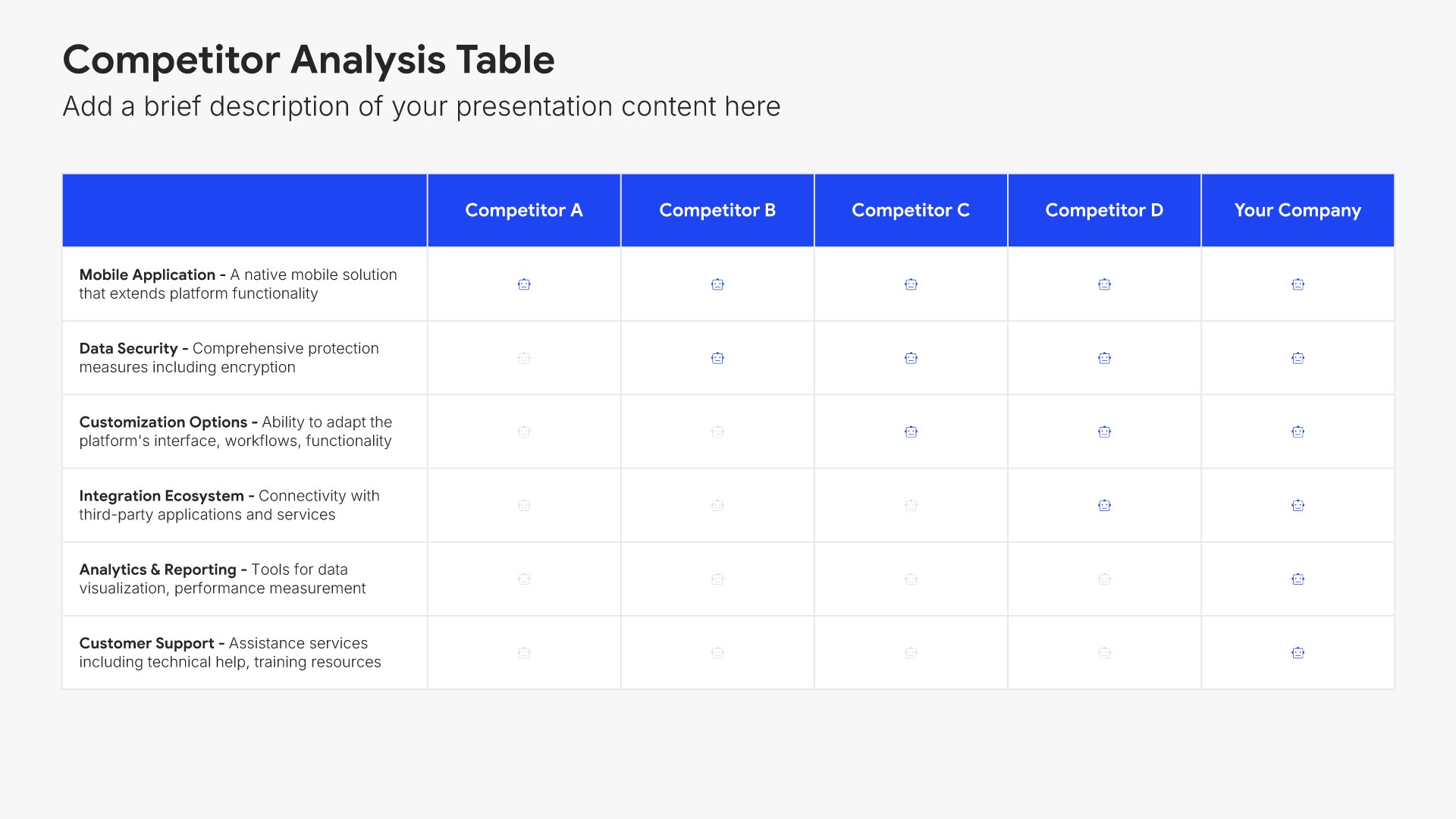Select Data Security icon for Competitor B
1456x819 pixels.
(717, 358)
